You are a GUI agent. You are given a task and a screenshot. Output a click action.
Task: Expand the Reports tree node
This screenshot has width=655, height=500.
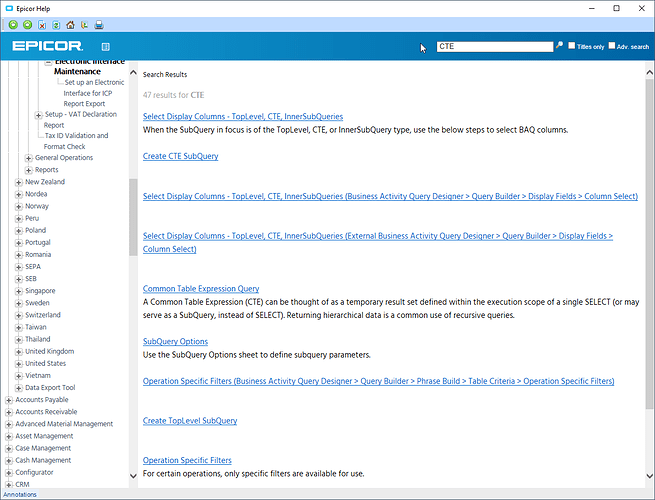28,170
